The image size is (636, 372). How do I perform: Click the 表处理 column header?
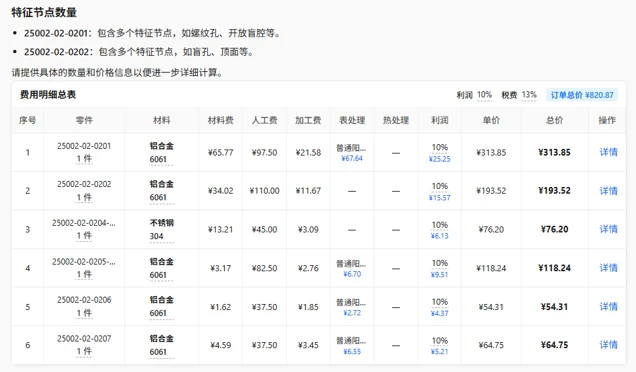click(352, 120)
